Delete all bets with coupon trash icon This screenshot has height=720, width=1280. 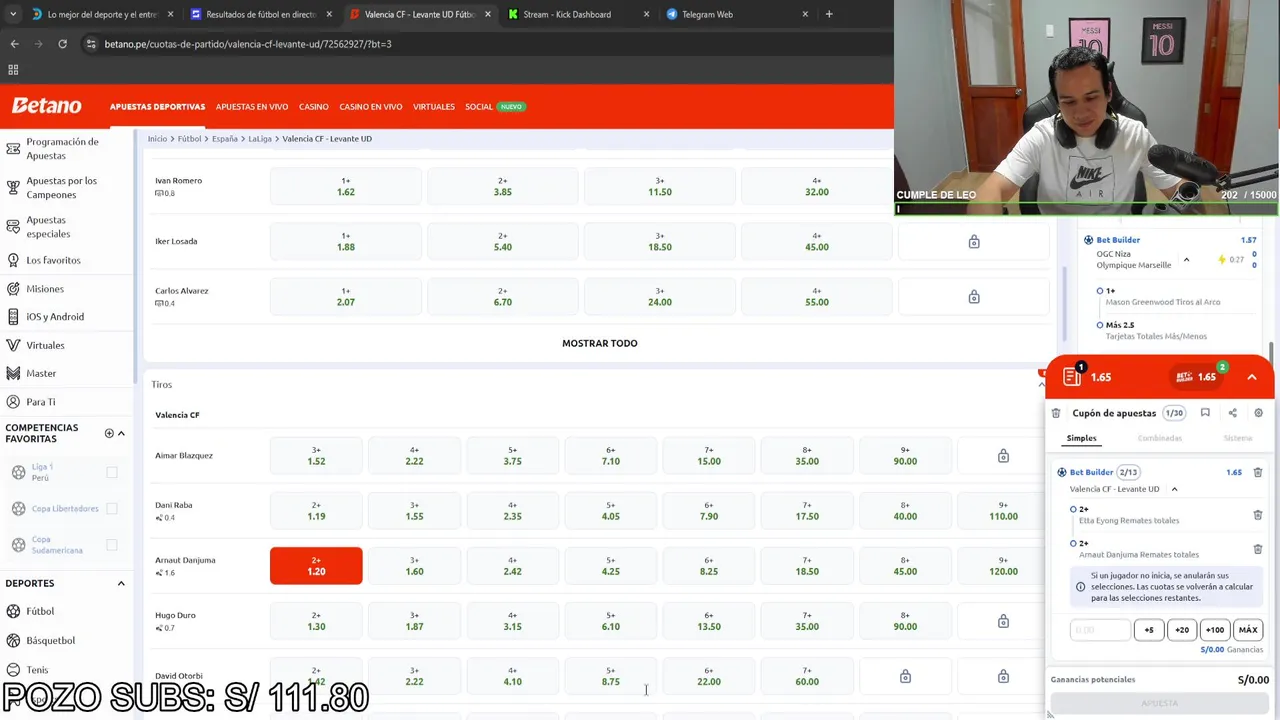(x=1056, y=413)
